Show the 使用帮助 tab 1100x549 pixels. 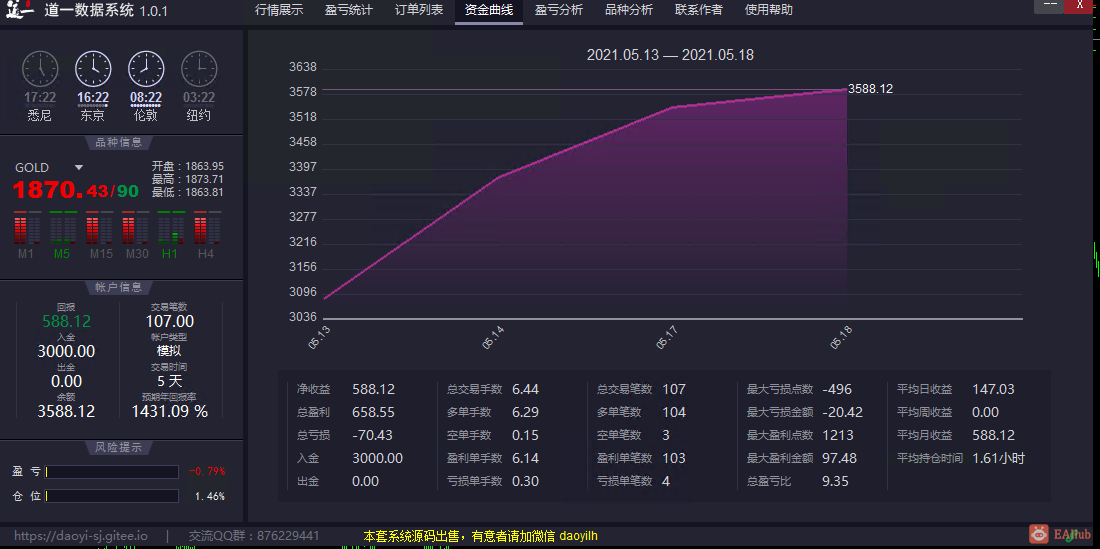coord(769,11)
